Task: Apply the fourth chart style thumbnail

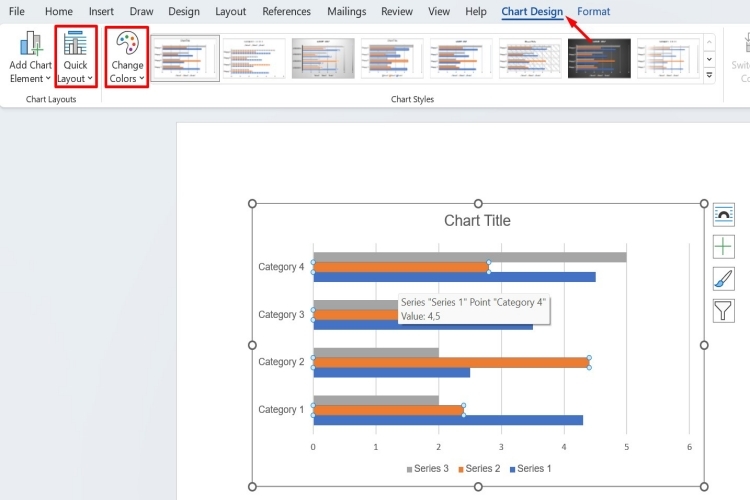Action: click(392, 58)
